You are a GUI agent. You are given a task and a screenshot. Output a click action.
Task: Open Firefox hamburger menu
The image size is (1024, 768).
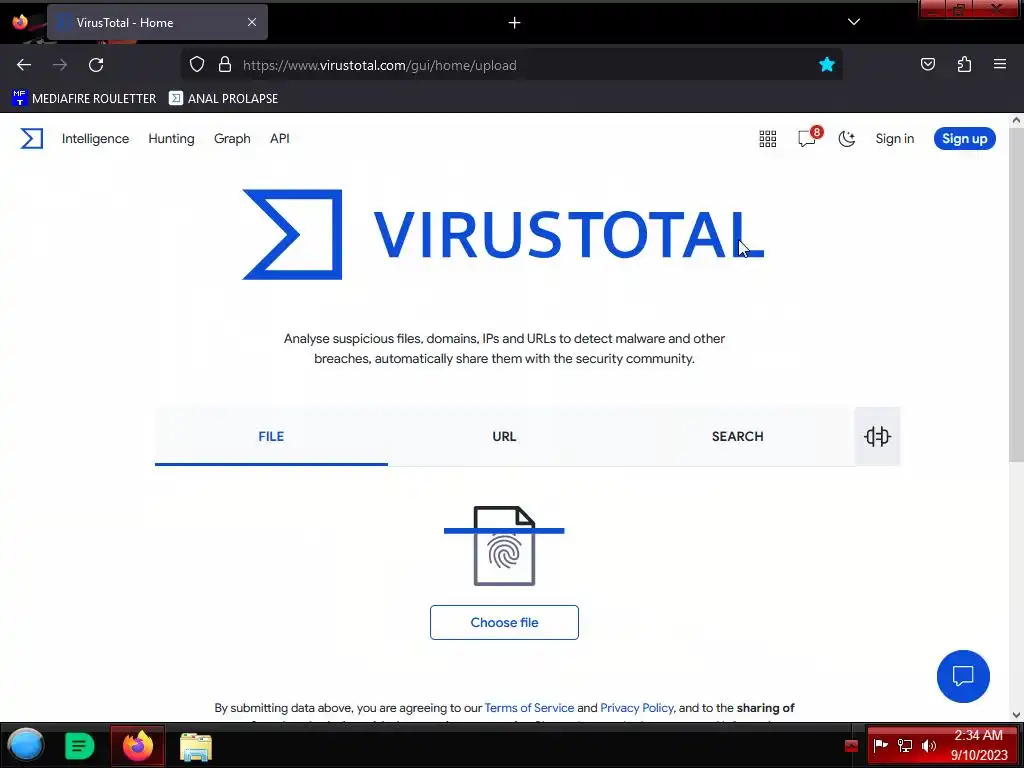coord(1000,65)
